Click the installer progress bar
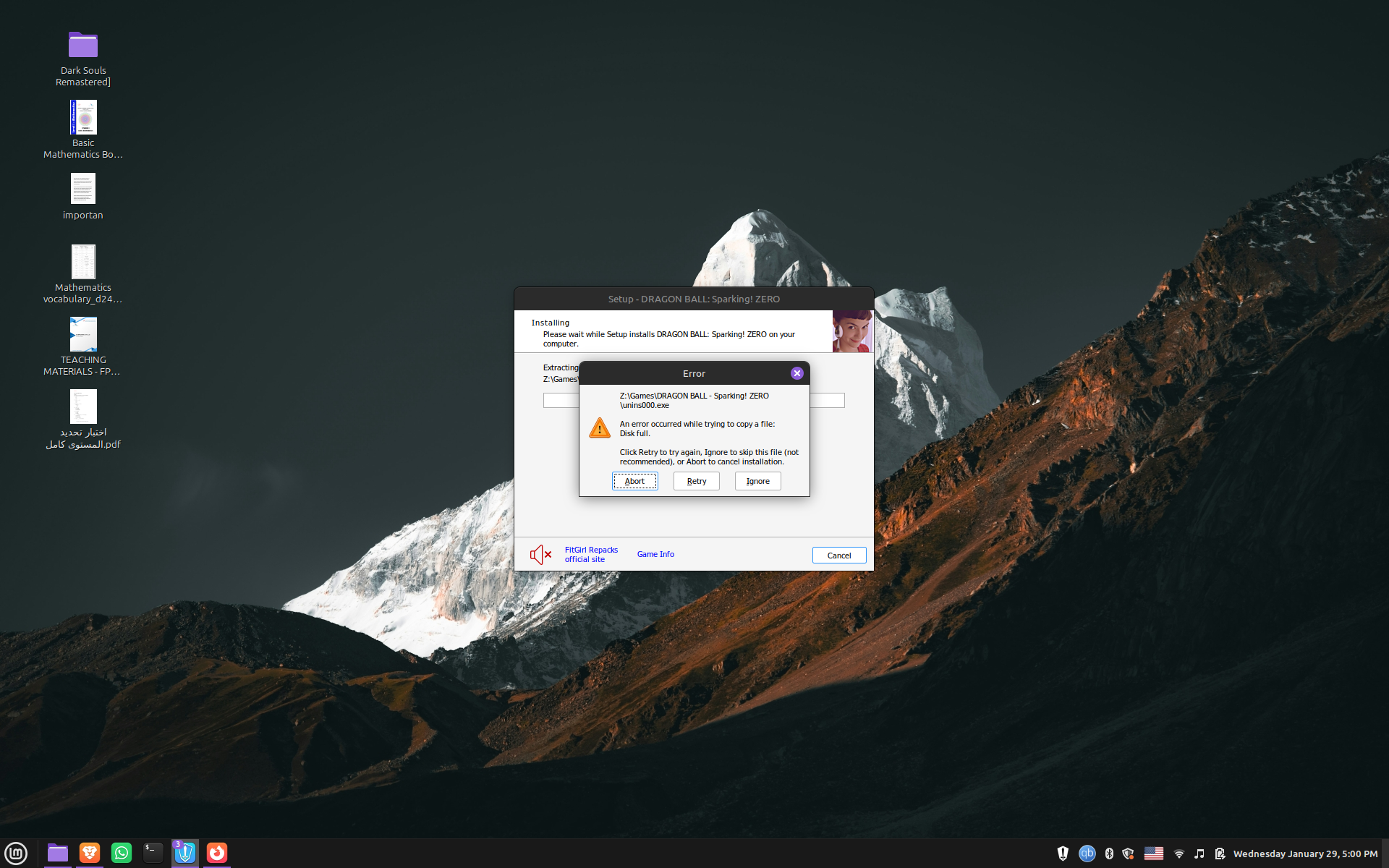 pos(826,401)
